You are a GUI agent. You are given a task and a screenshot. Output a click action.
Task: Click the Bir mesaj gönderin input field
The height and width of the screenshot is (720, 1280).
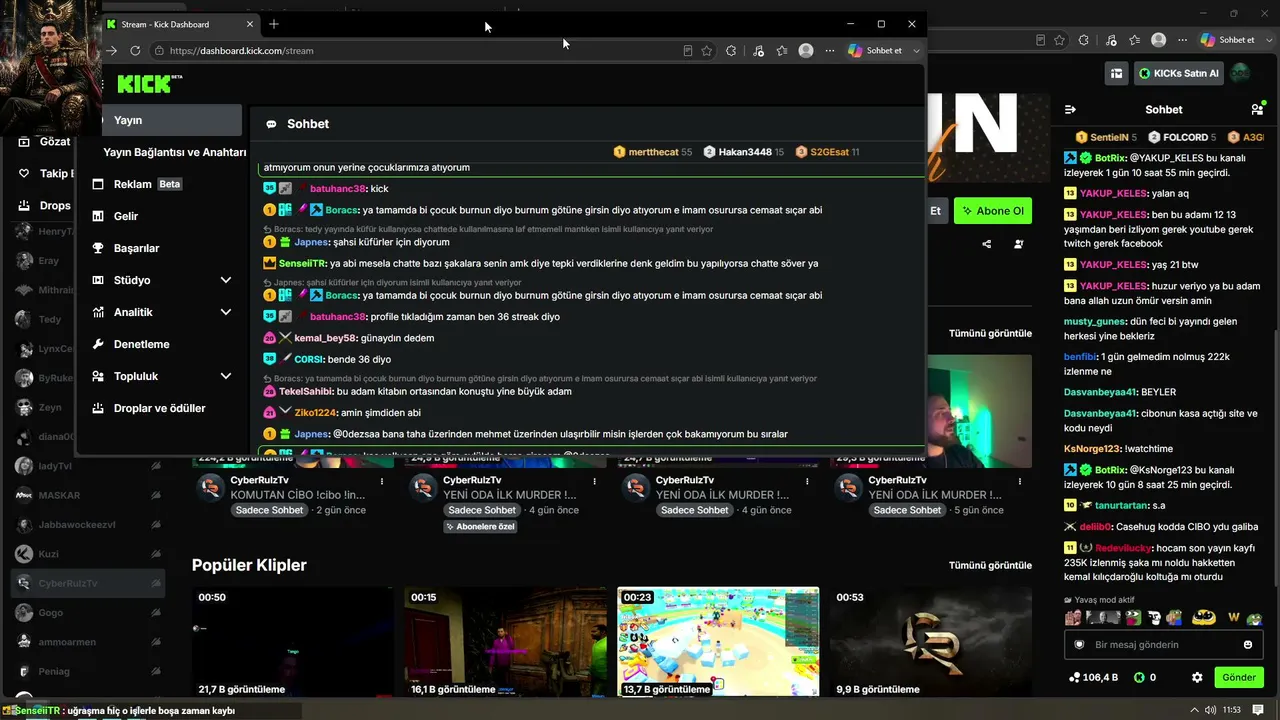(1164, 645)
